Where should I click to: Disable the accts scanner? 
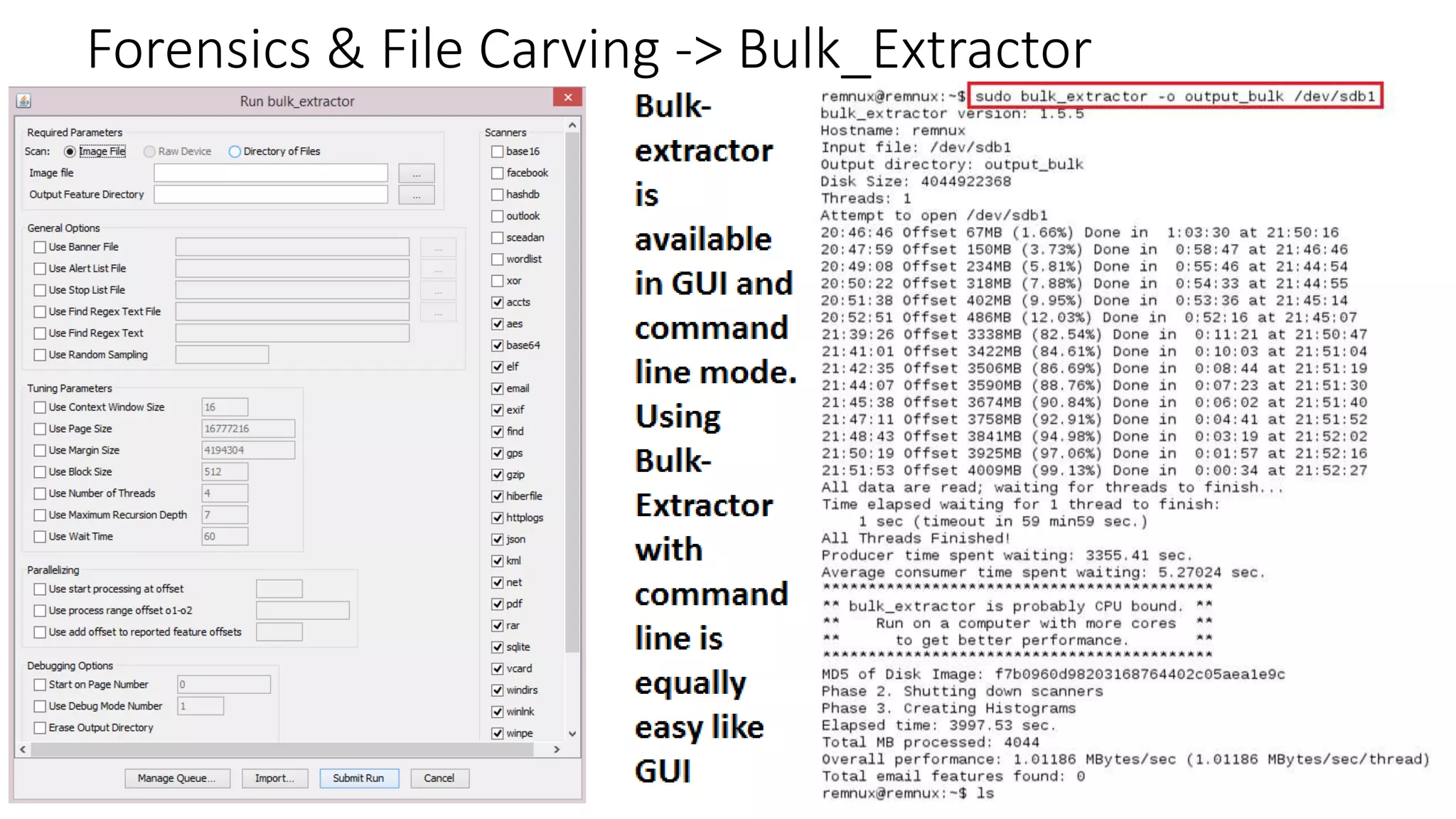point(498,302)
